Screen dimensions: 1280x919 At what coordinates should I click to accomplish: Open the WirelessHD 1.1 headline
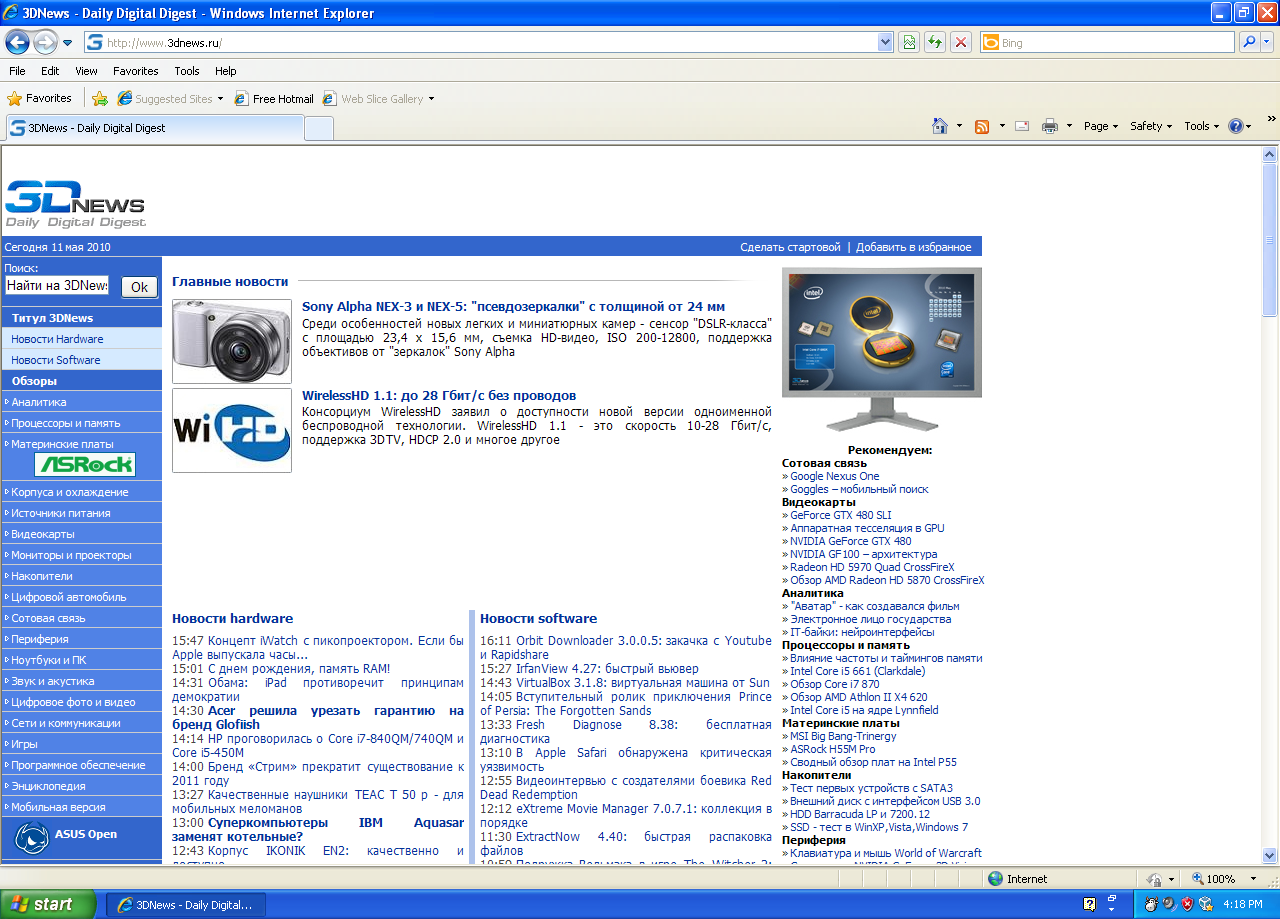coord(439,396)
